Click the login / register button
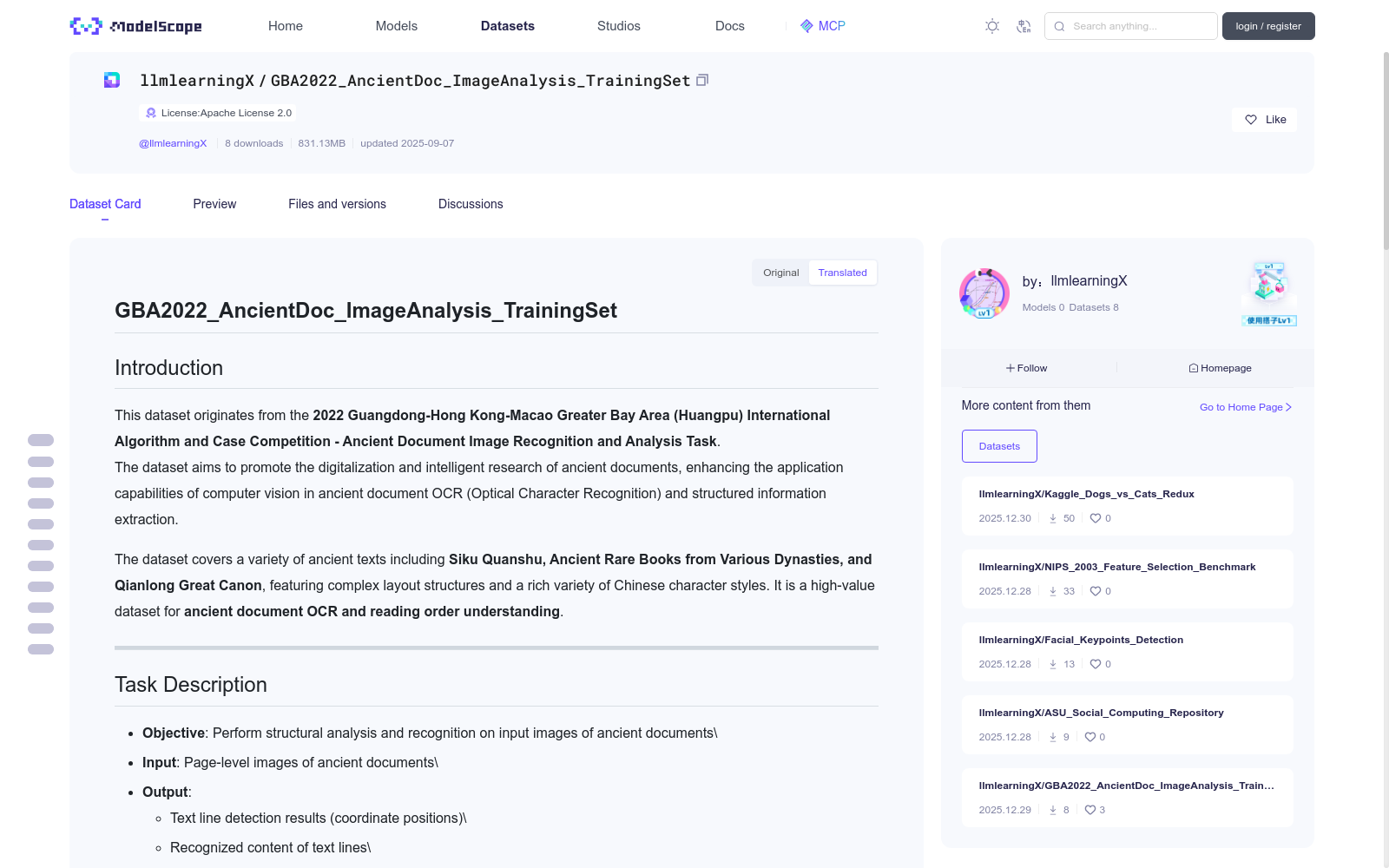Screen dimensions: 1389x868 [1268, 26]
